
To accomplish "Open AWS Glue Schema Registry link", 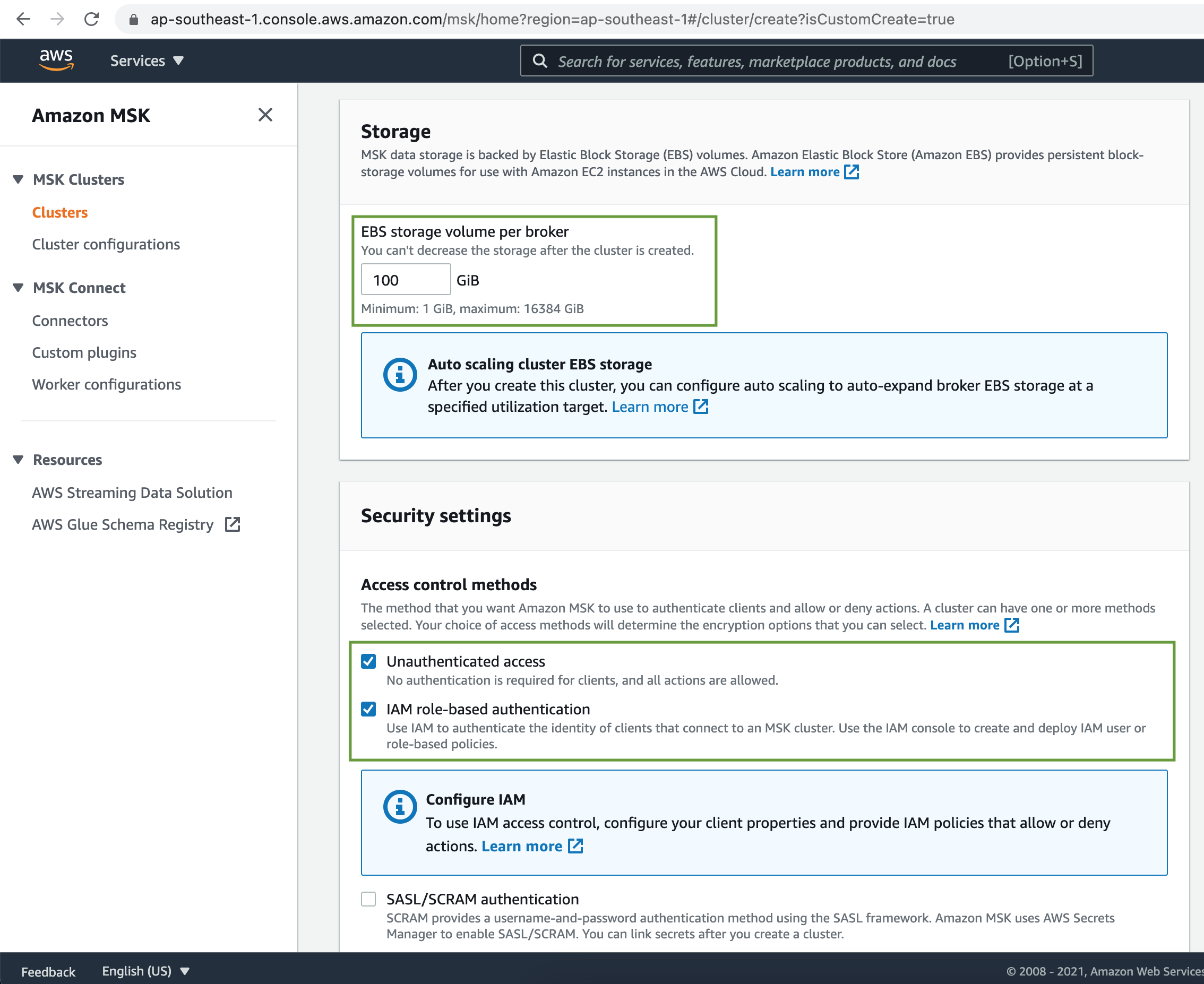I will pos(123,524).
